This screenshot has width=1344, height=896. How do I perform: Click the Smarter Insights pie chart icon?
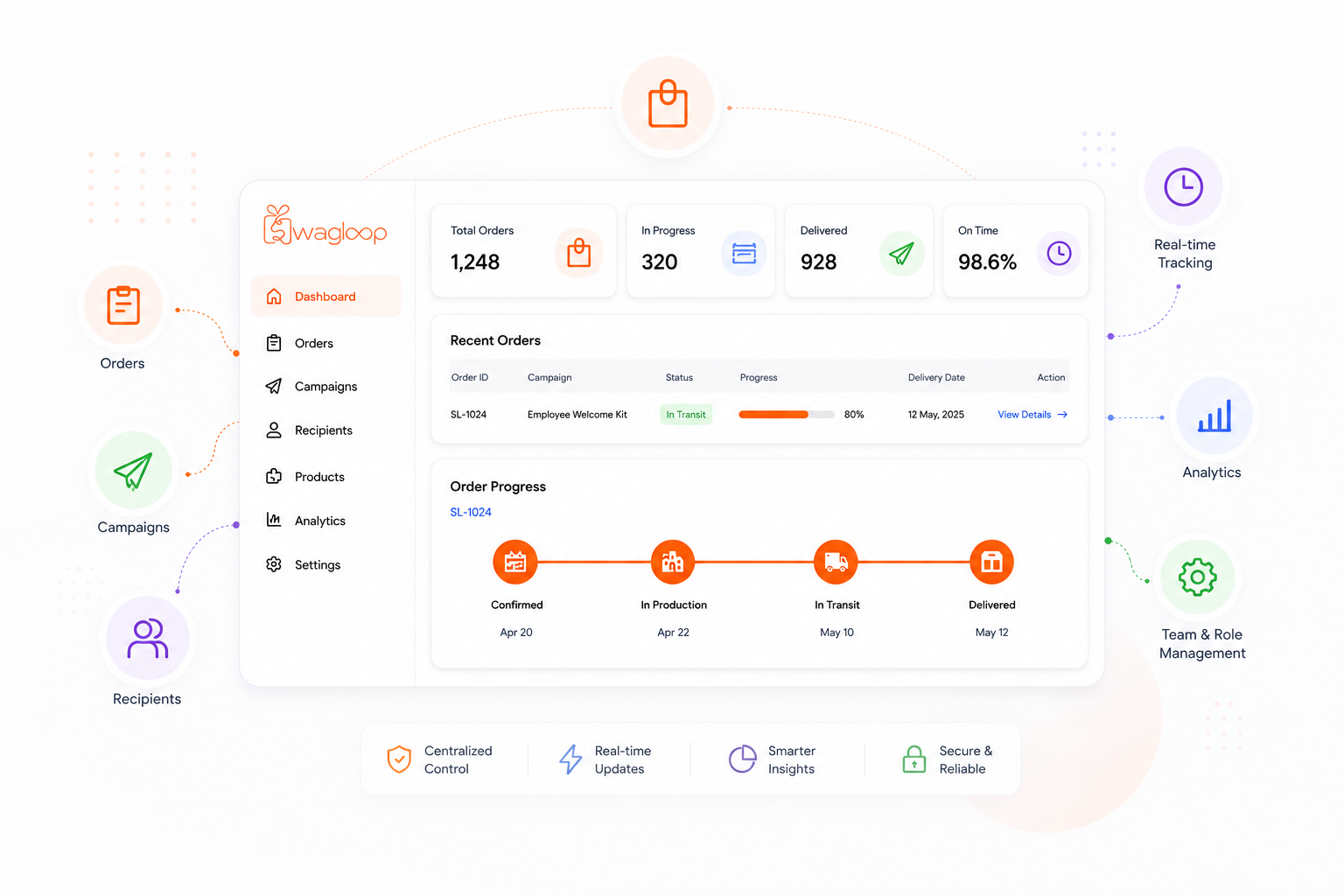742,759
